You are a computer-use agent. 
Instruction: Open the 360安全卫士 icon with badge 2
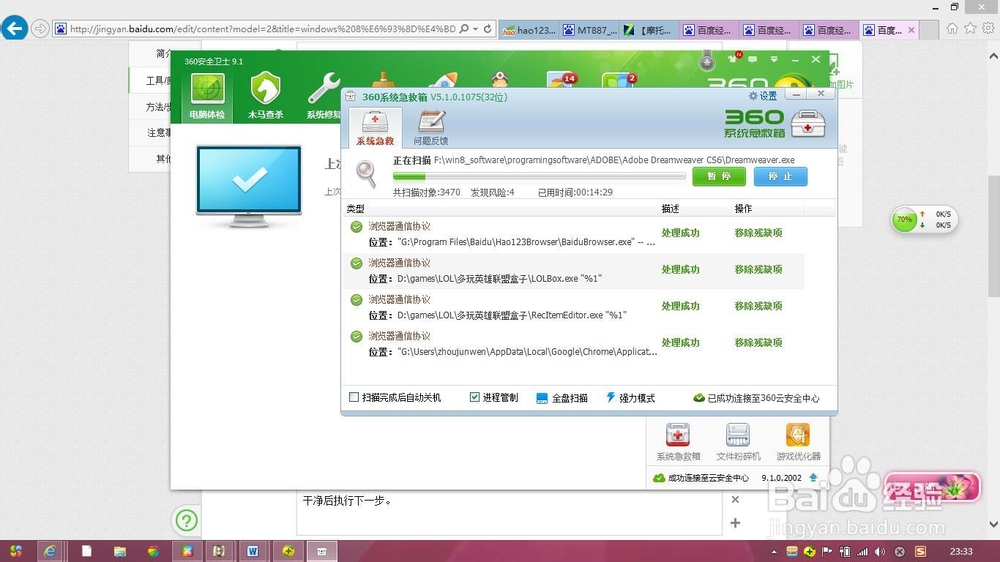[x=619, y=80]
